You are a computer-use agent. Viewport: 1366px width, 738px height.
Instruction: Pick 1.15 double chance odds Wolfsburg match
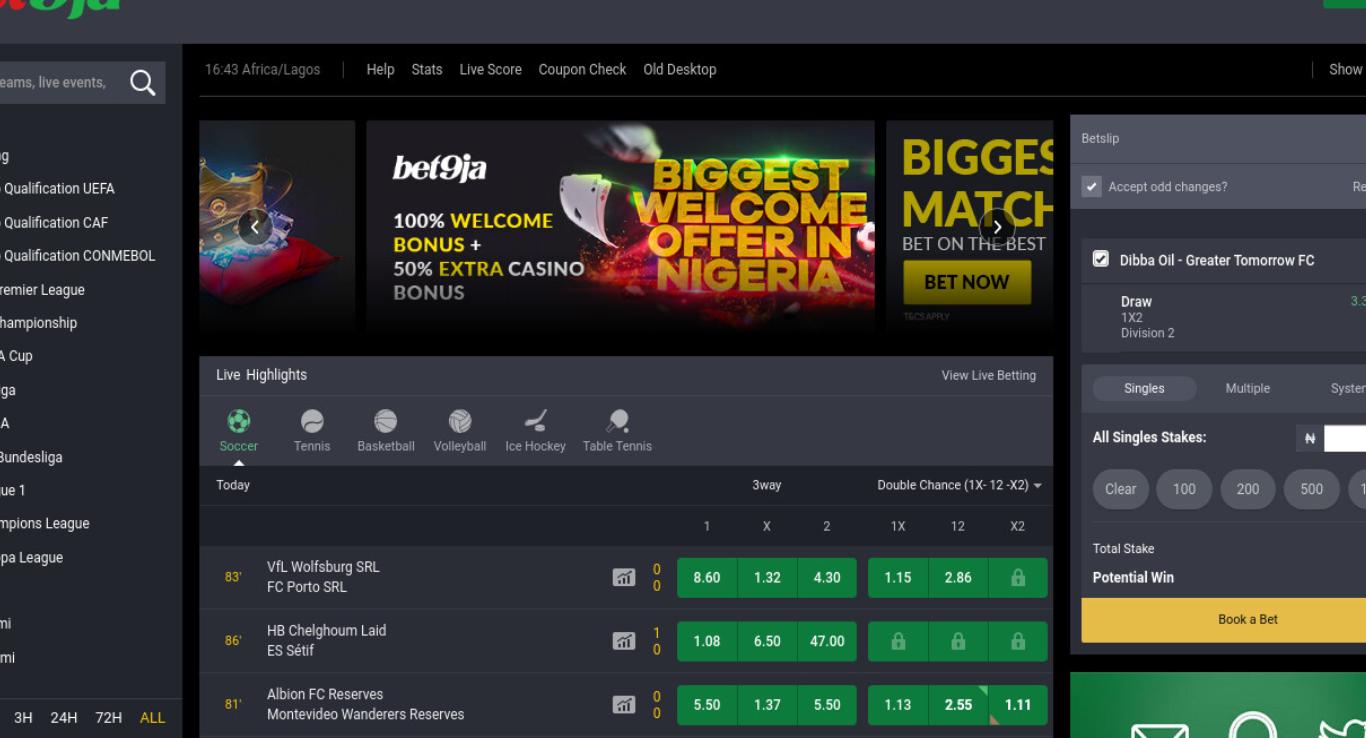[x=898, y=578]
